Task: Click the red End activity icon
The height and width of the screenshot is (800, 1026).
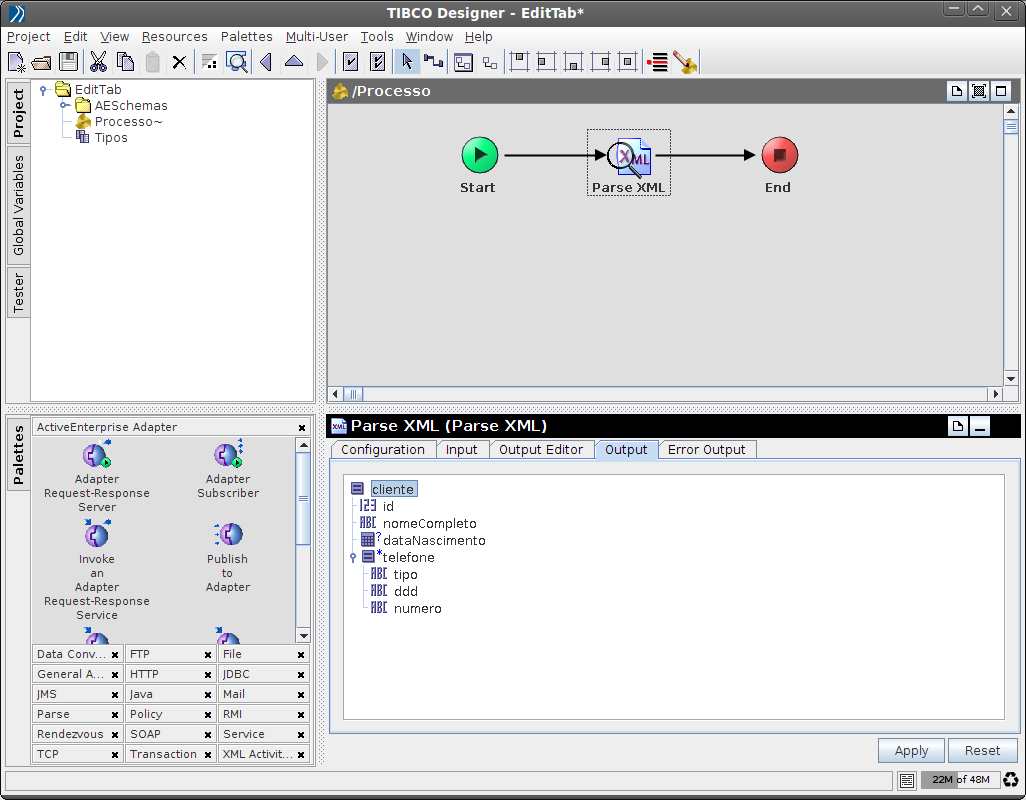Action: [x=779, y=156]
